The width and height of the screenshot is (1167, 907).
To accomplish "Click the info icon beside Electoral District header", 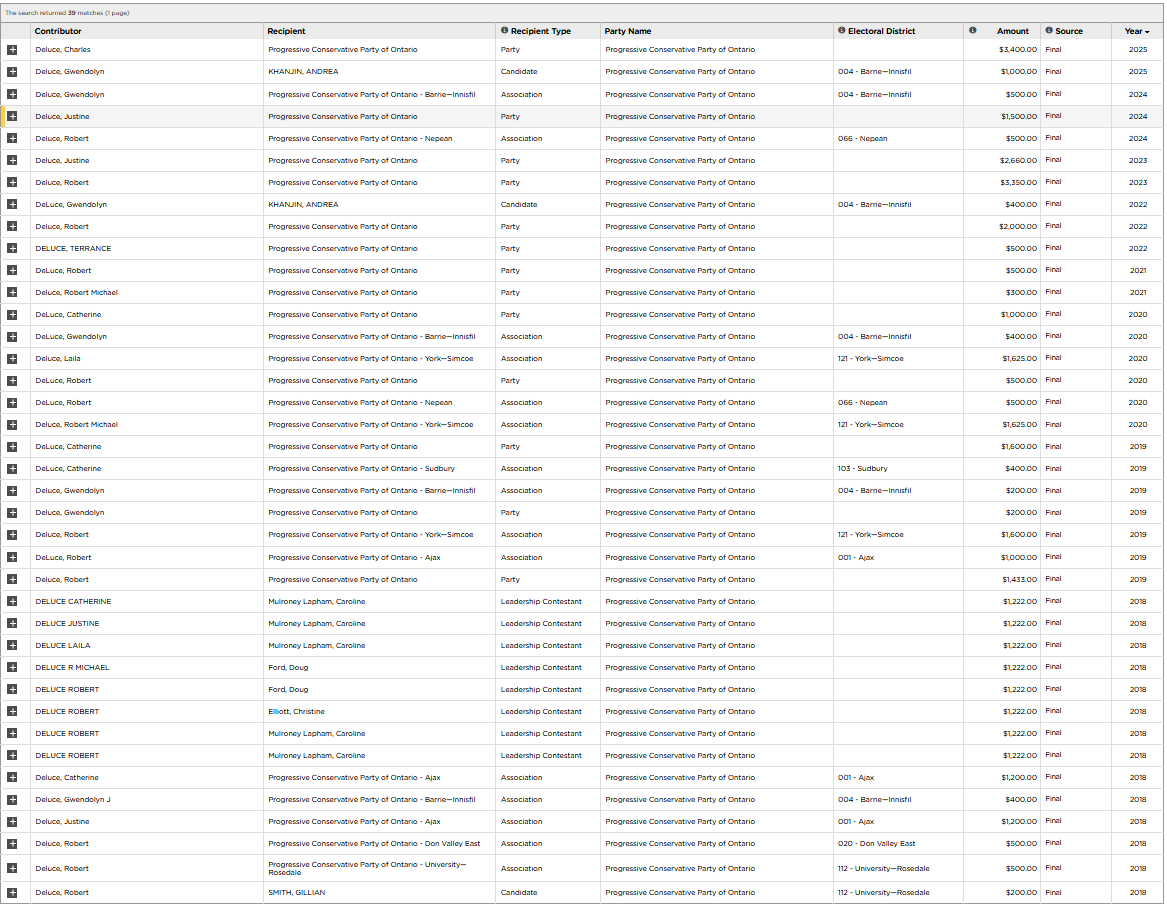I will click(x=841, y=31).
